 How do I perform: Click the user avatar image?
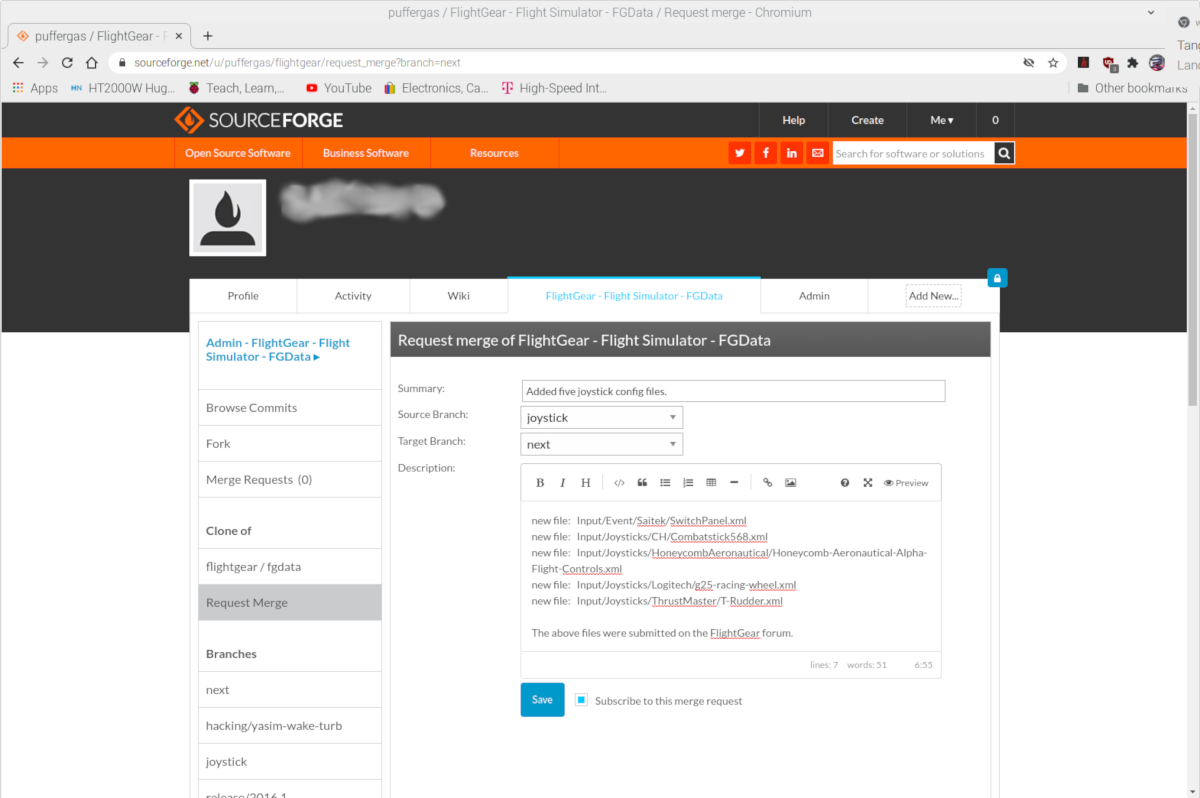228,217
